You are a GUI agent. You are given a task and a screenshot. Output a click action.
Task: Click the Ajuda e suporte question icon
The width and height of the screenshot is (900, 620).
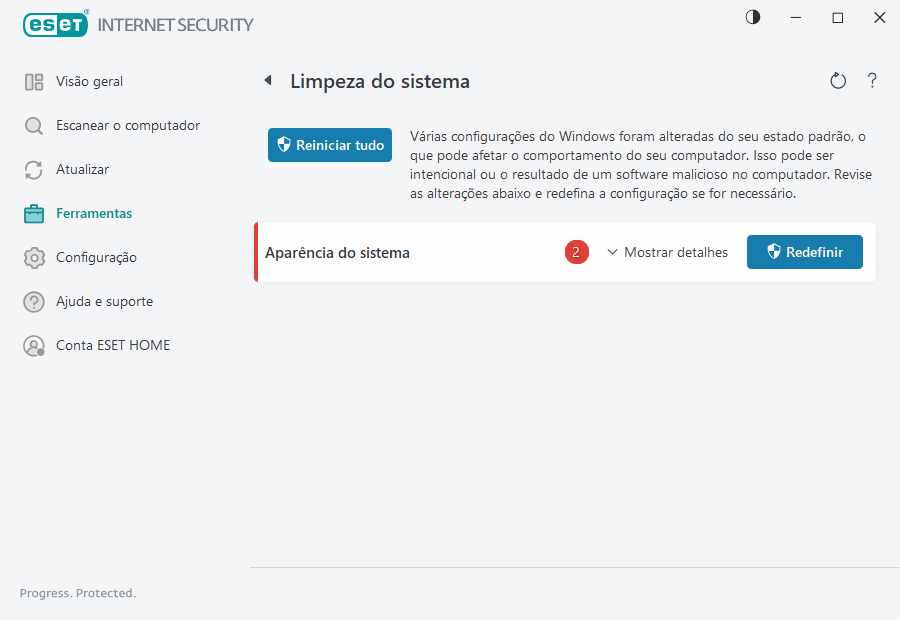34,301
